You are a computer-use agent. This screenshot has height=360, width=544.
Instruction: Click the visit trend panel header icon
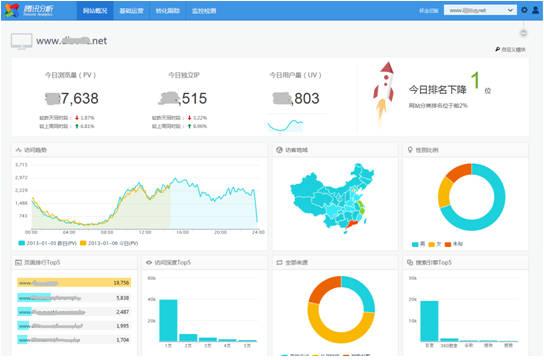pos(18,150)
